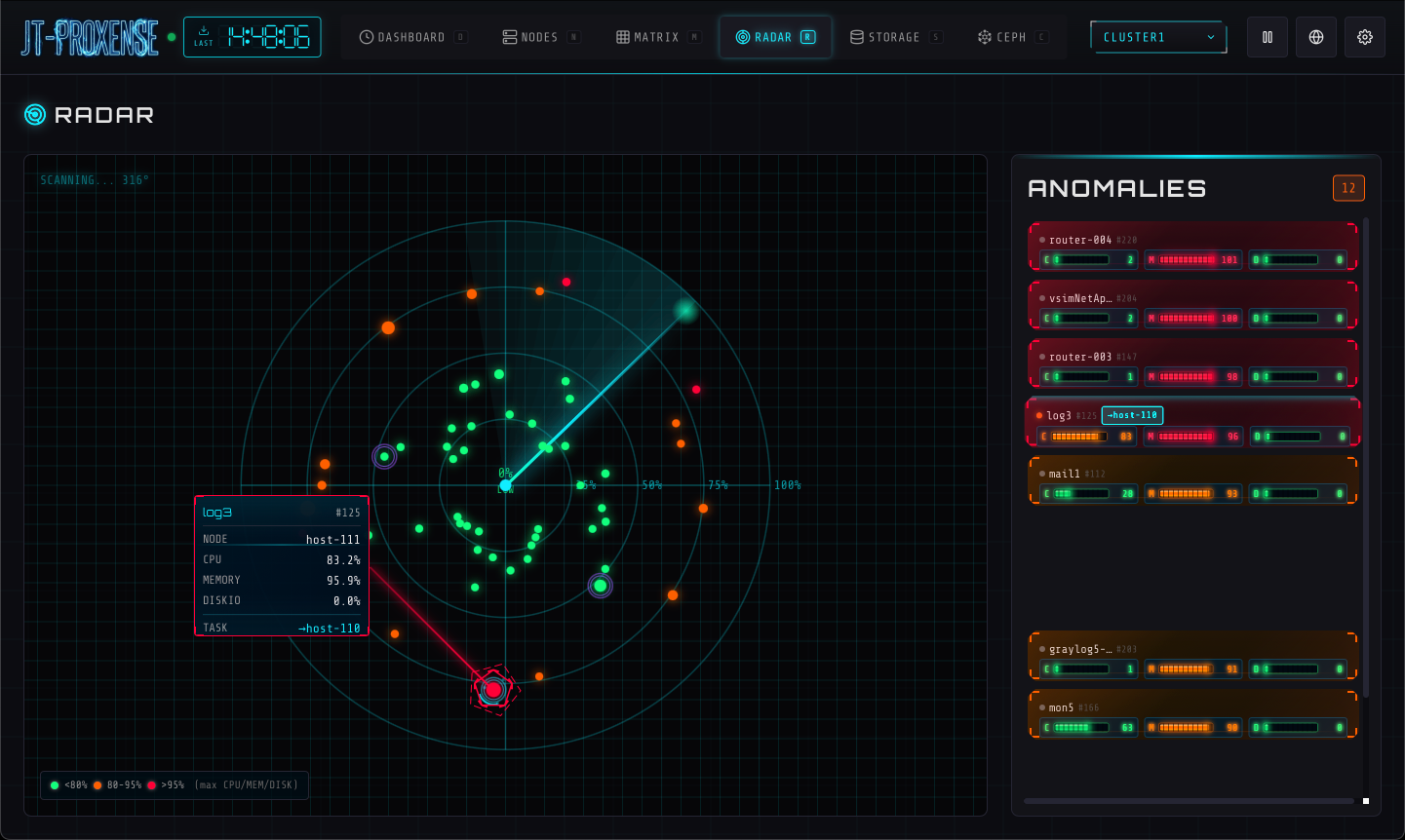
Task: Select the vsimNetAp anomaly card
Action: (1192, 305)
